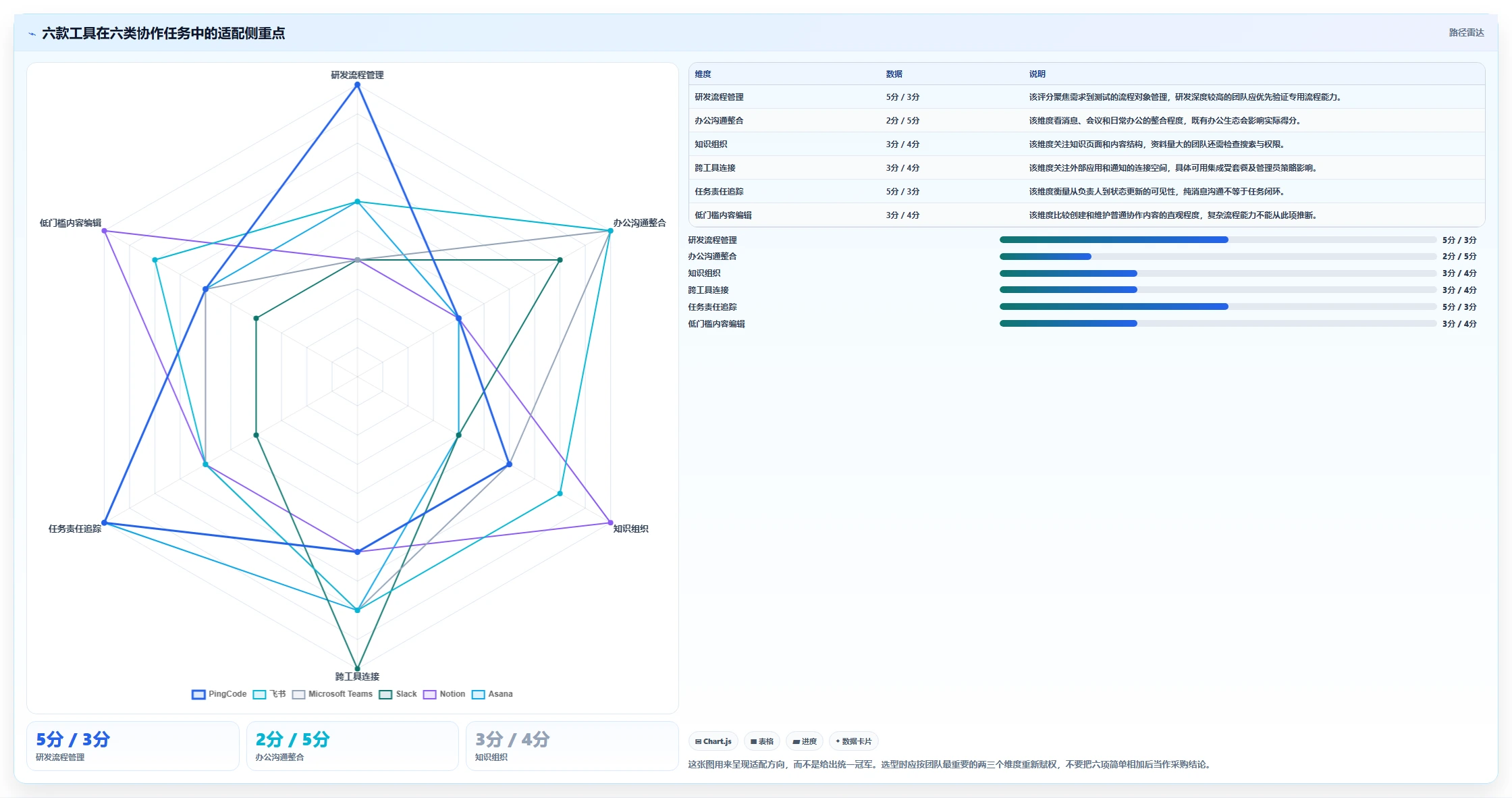Click the 任务责任追踪 row description text in table
This screenshot has width=1512, height=798.
[x=1158, y=192]
